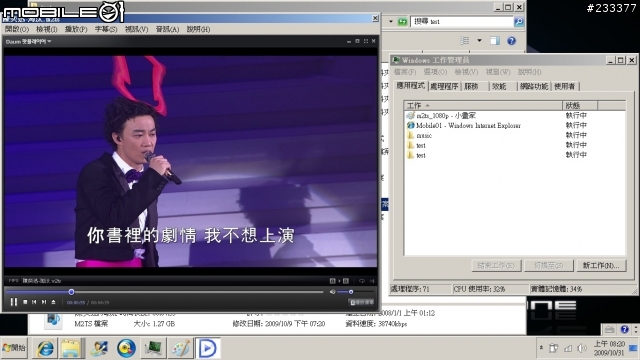The image size is (640, 360).
Task: Switch to 處理程序 tab in Task Manager
Action: point(444,86)
